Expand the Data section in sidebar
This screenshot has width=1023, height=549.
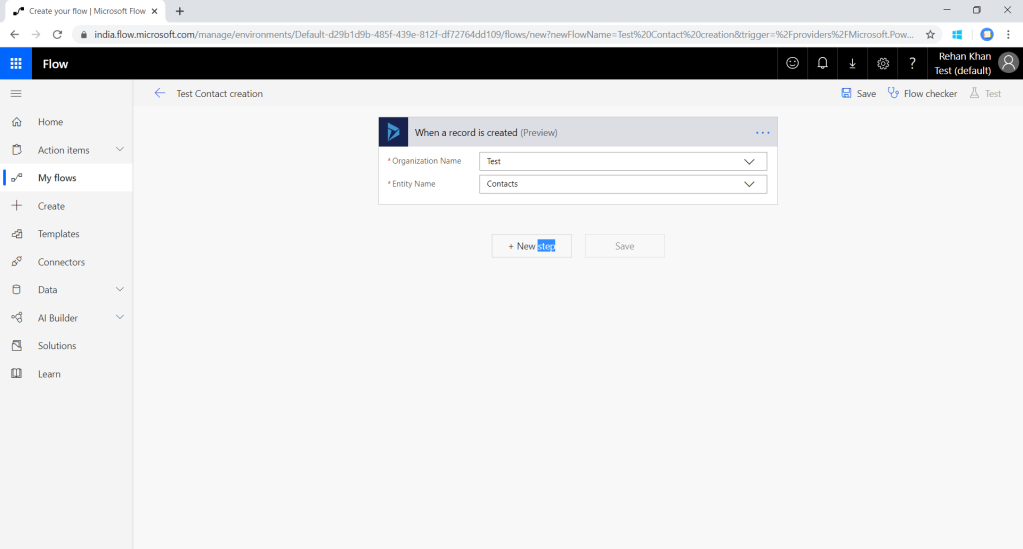click(x=120, y=290)
